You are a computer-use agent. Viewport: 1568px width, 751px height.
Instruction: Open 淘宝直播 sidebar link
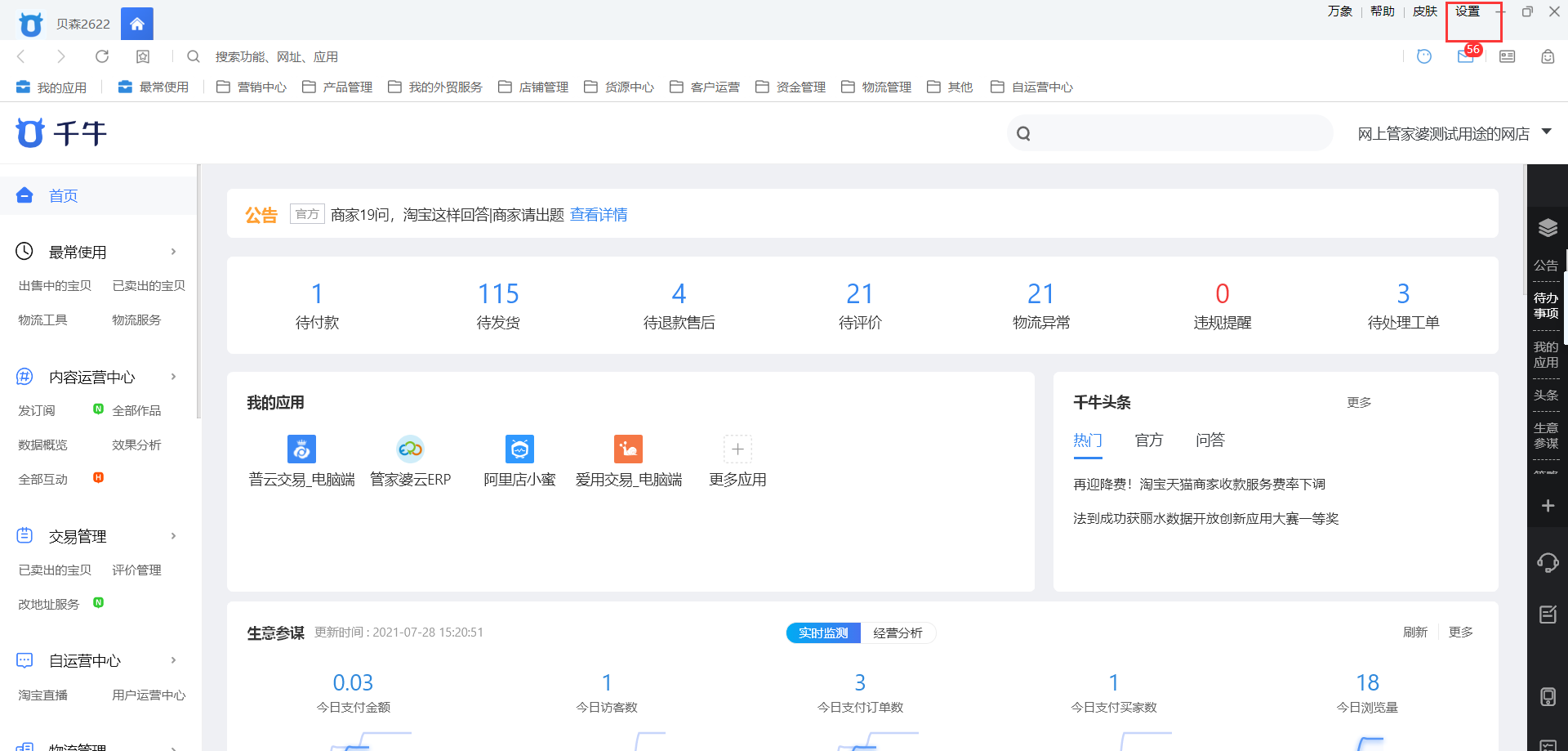point(43,695)
